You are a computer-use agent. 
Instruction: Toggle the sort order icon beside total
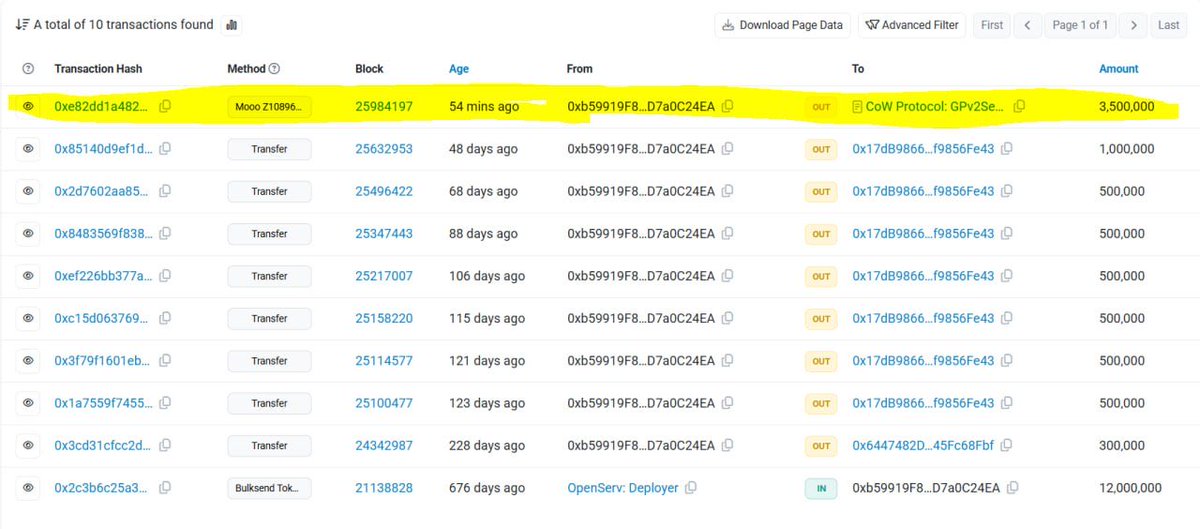(x=21, y=24)
